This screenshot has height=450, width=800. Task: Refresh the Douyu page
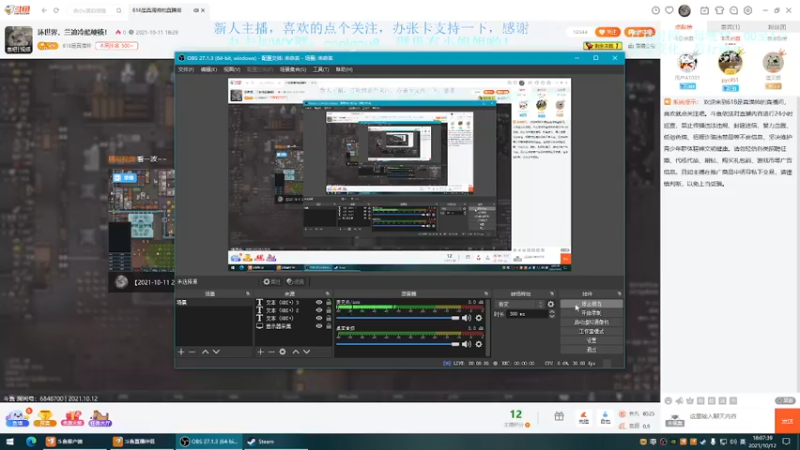point(56,10)
